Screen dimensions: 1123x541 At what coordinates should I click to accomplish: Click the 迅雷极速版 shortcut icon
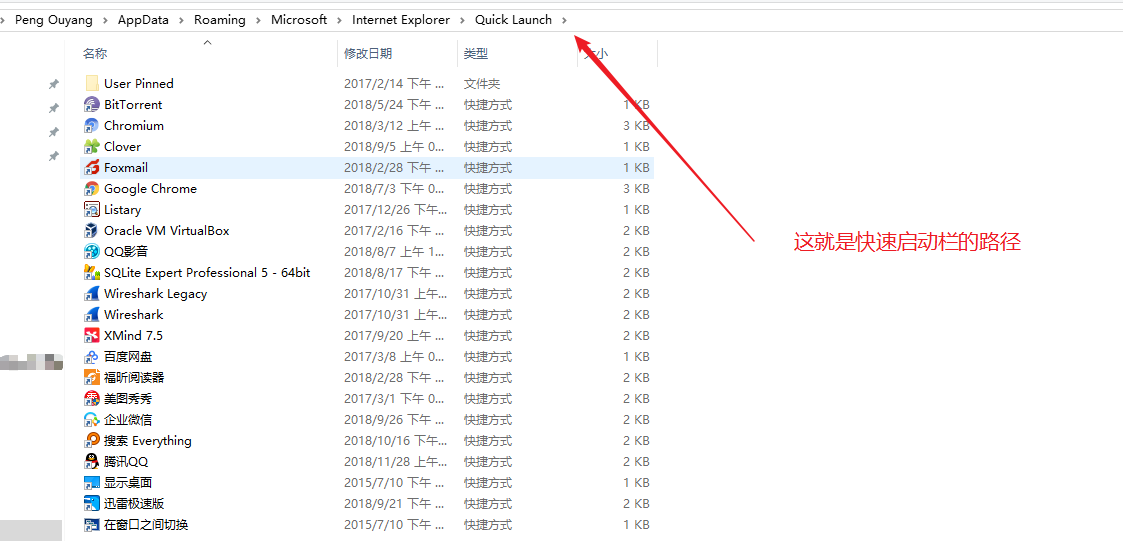click(92, 504)
